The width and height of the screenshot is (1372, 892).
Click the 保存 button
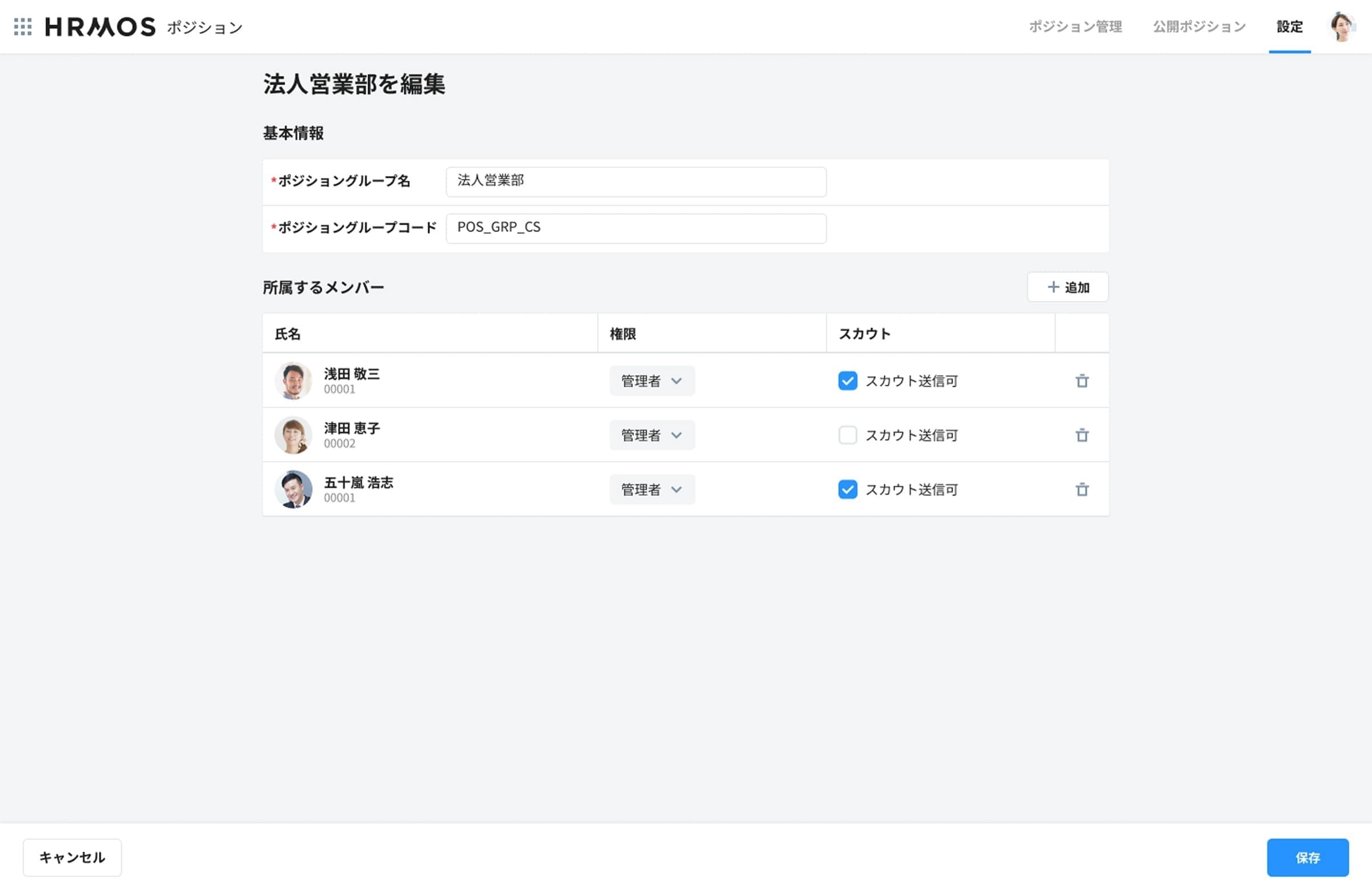point(1307,857)
